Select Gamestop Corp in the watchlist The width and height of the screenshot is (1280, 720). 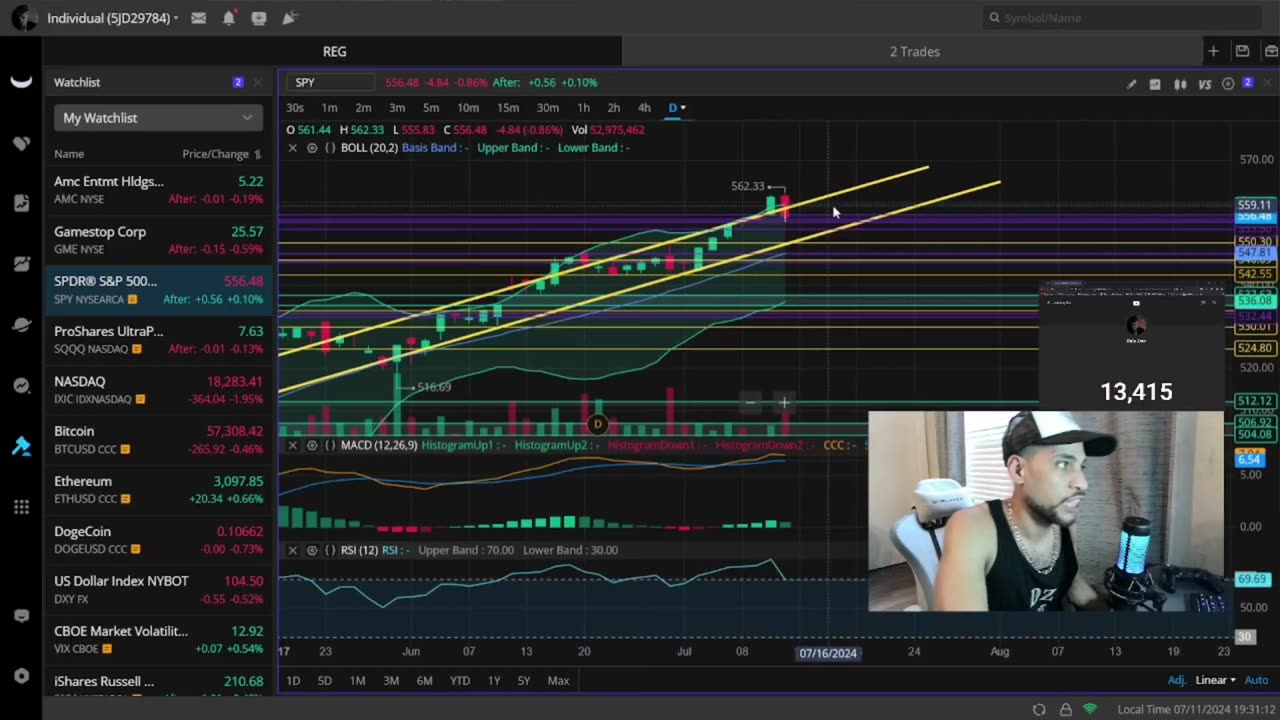click(x=158, y=240)
